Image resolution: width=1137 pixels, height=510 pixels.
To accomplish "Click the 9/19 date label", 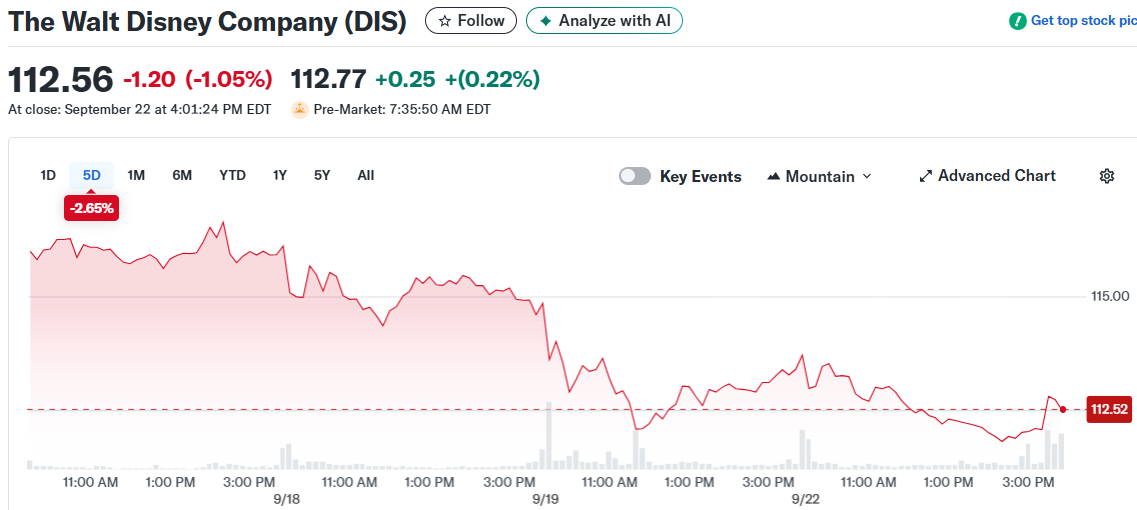I will click(545, 500).
